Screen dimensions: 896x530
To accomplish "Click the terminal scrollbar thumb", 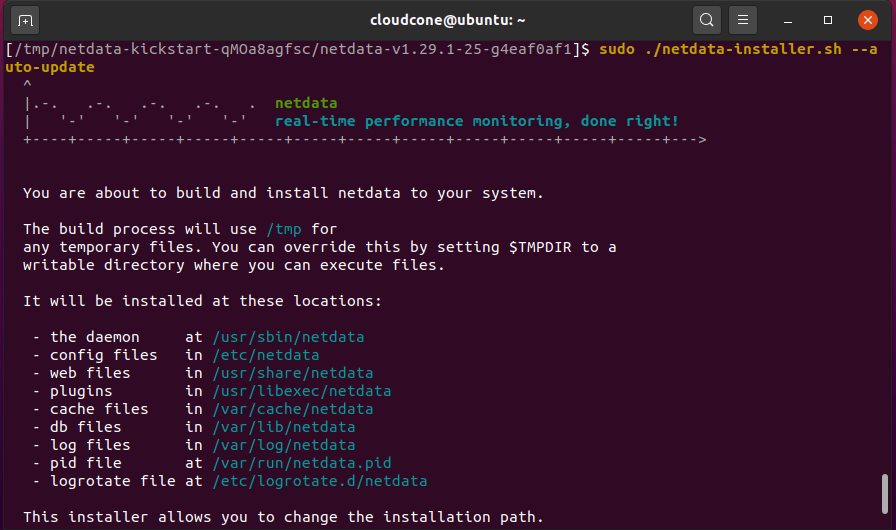I will pyautogui.click(x=885, y=493).
